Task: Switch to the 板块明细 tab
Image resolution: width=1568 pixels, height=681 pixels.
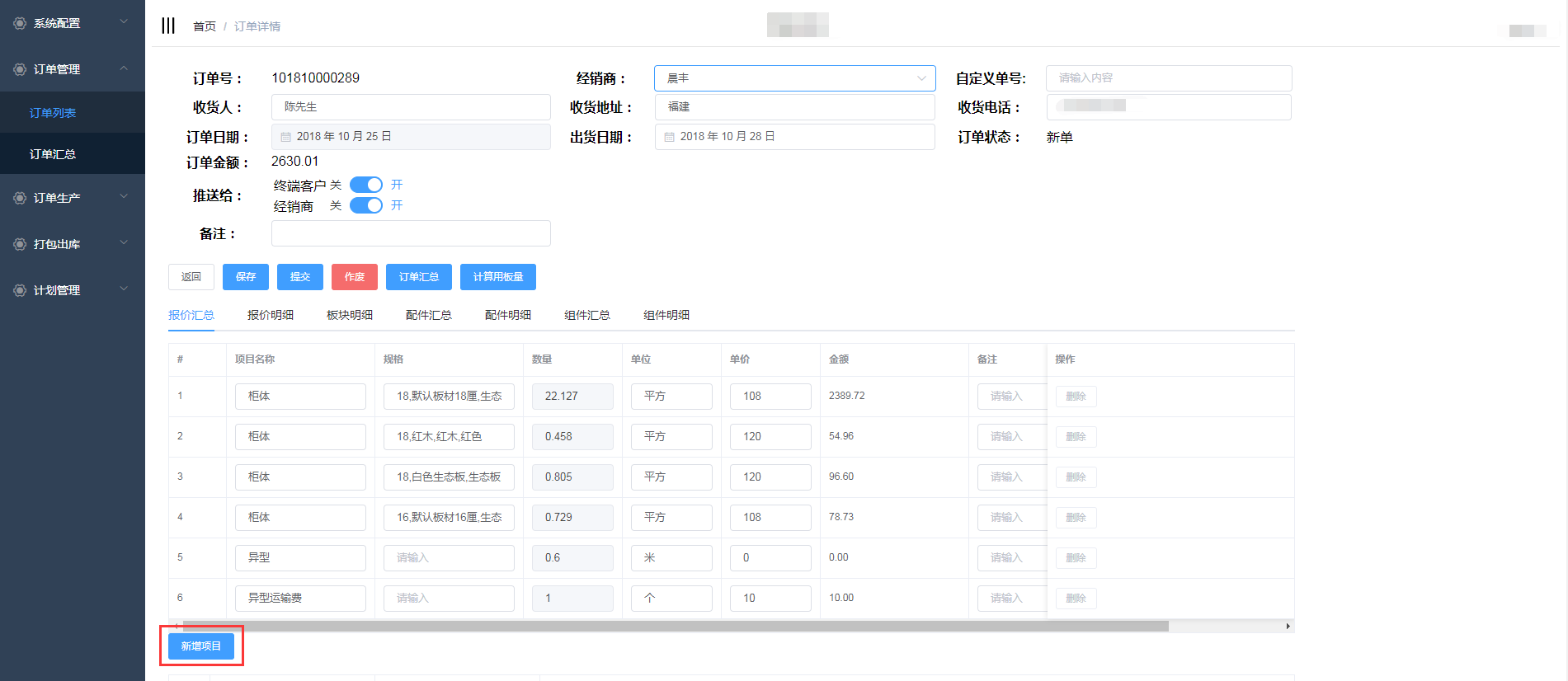Action: 350,315
